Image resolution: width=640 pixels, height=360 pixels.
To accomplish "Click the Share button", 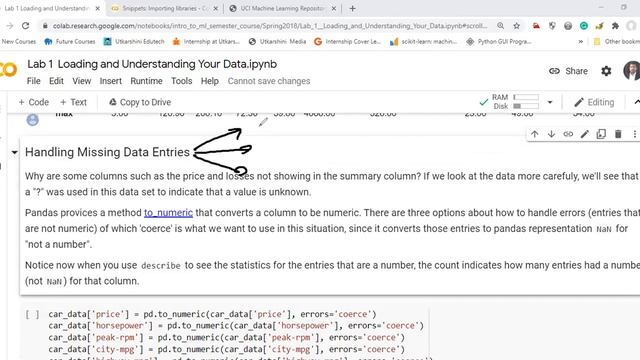I will click(x=569, y=71).
